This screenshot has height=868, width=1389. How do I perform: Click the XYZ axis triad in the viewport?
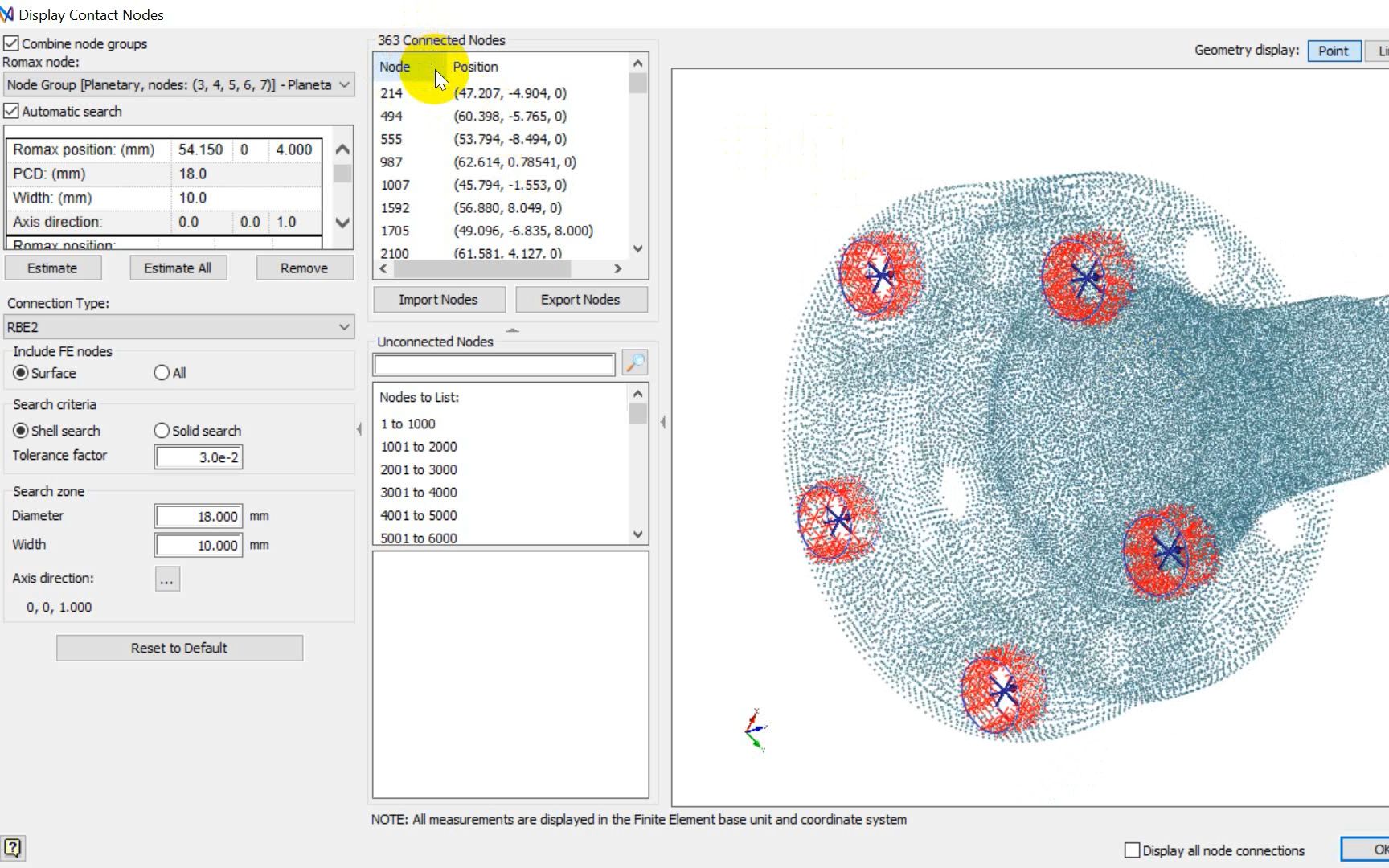click(756, 730)
